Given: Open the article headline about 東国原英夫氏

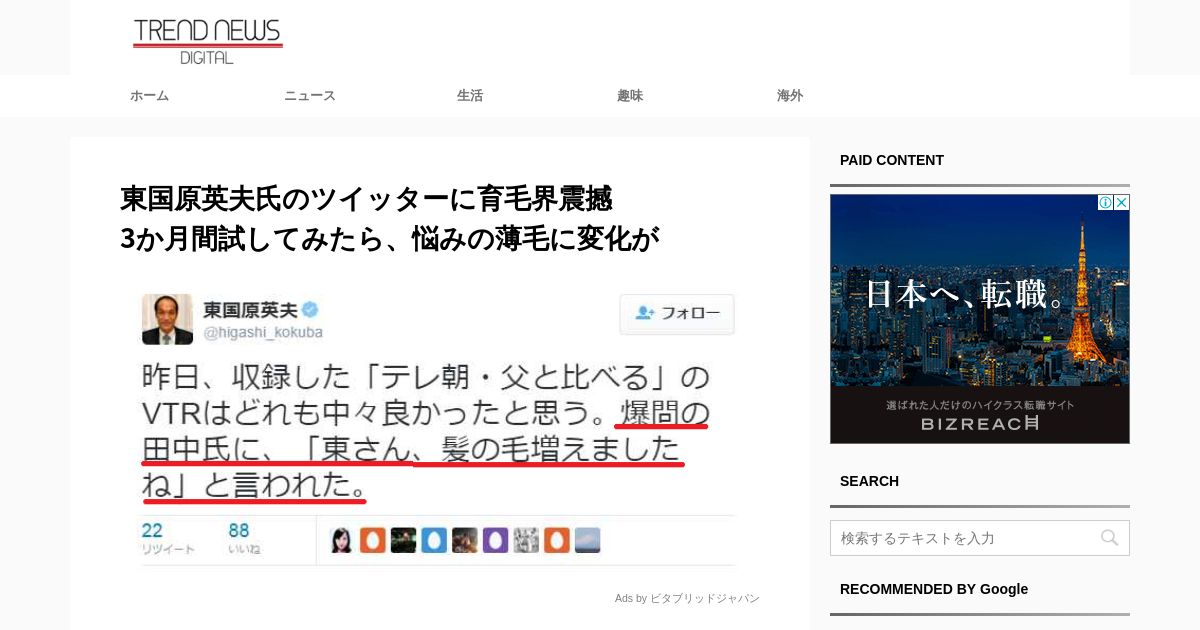Looking at the screenshot, I should click(390, 218).
